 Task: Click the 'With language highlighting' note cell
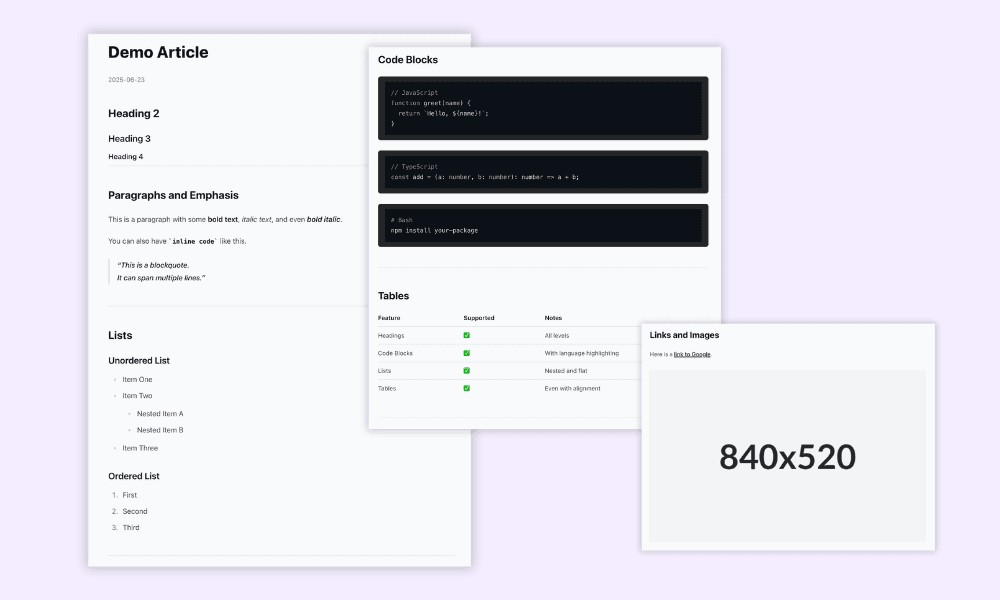(x=582, y=353)
